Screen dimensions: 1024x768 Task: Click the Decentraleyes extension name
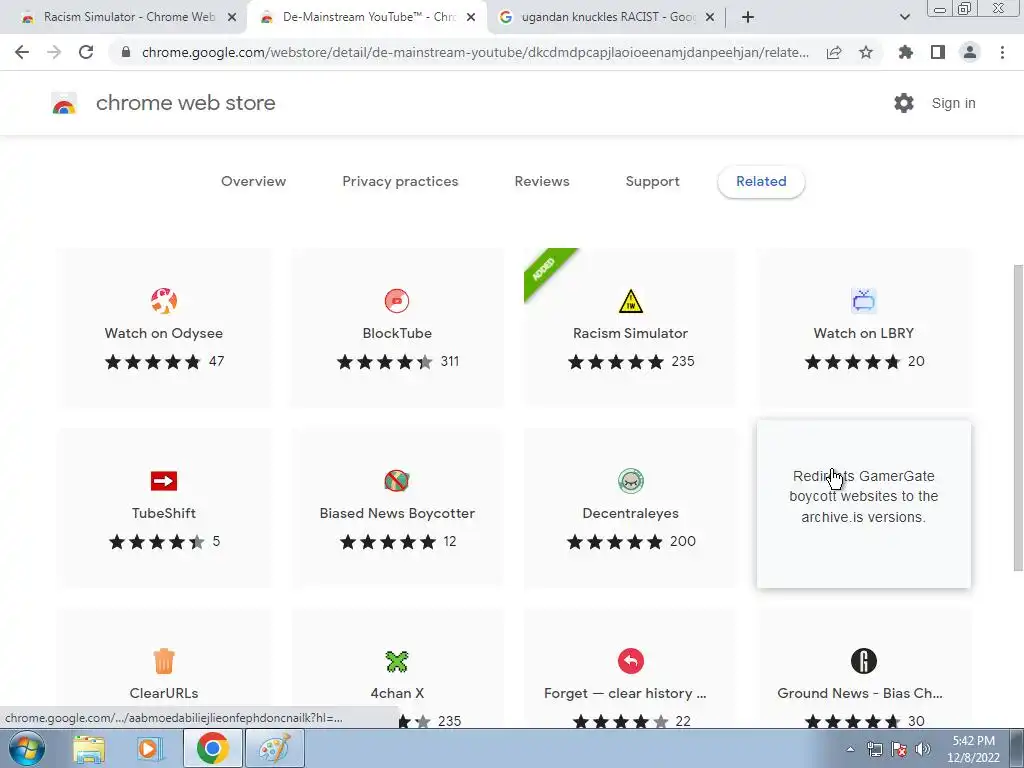[x=631, y=513]
